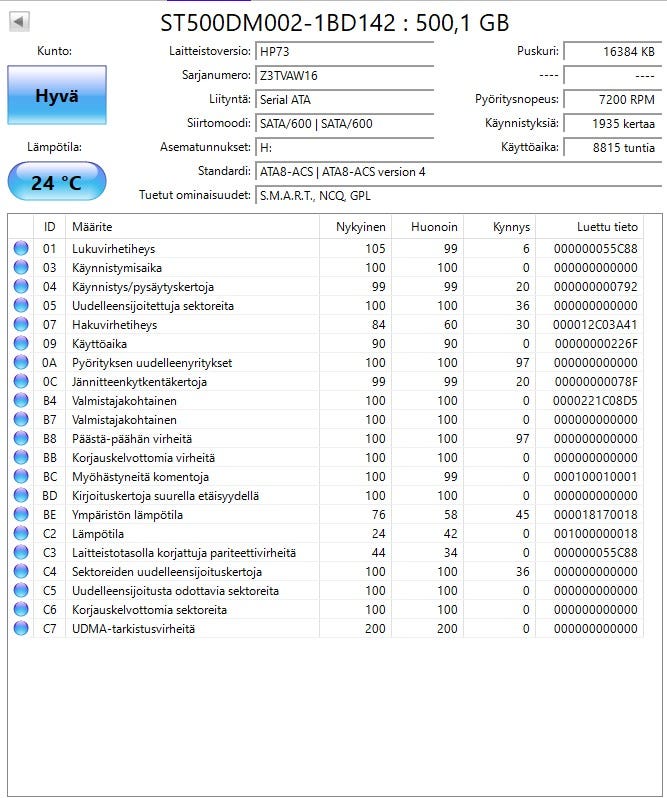The width and height of the screenshot is (667, 798).
Task: Click the Nykyinen column header
Action: coord(356,226)
